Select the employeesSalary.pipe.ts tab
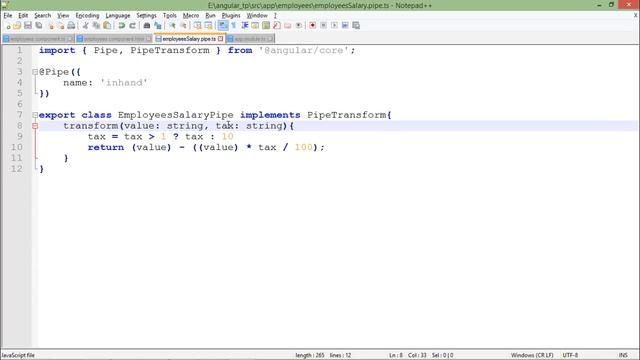This screenshot has height=360, width=640. [x=189, y=39]
